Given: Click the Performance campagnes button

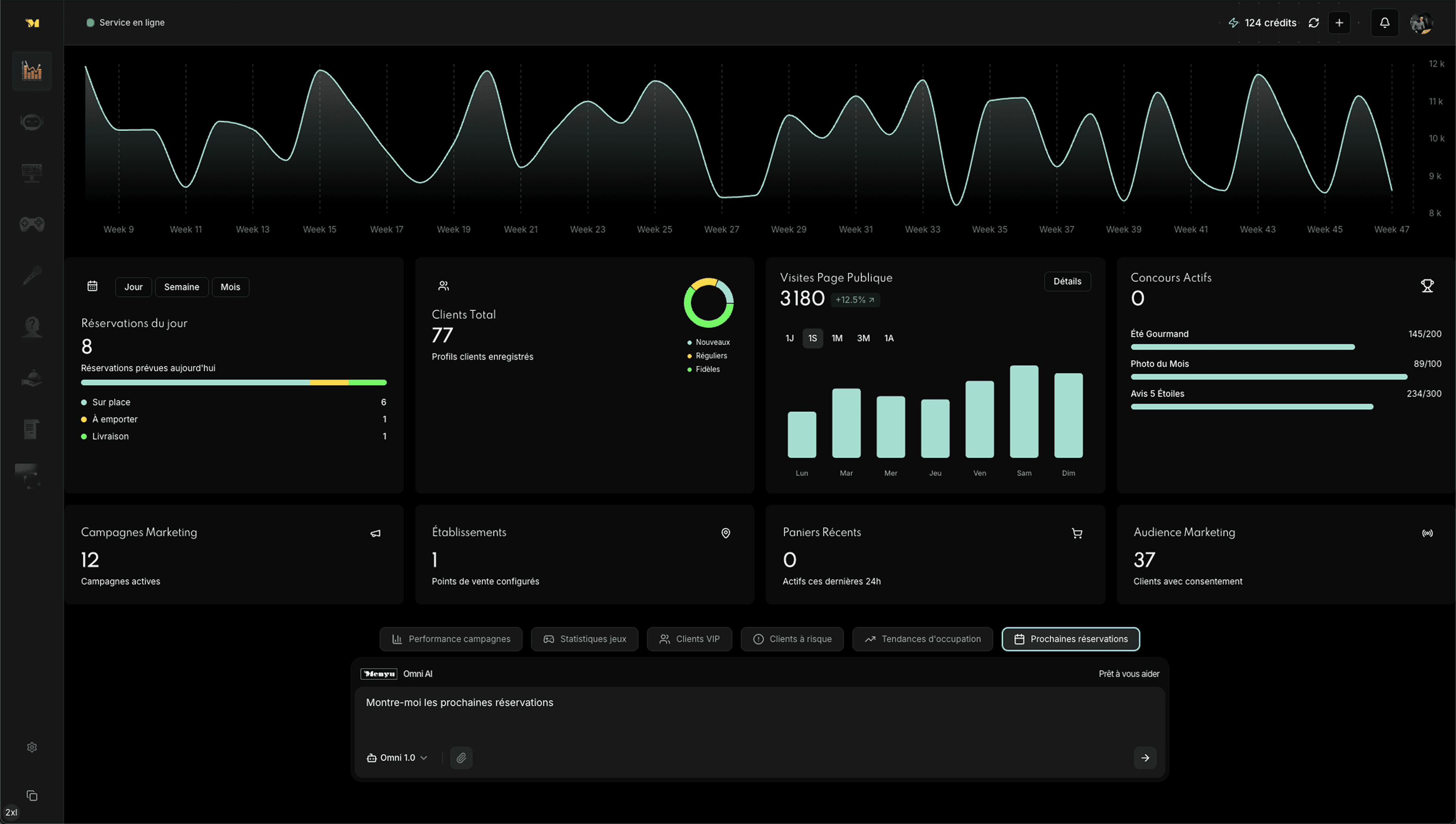Looking at the screenshot, I should coord(451,639).
